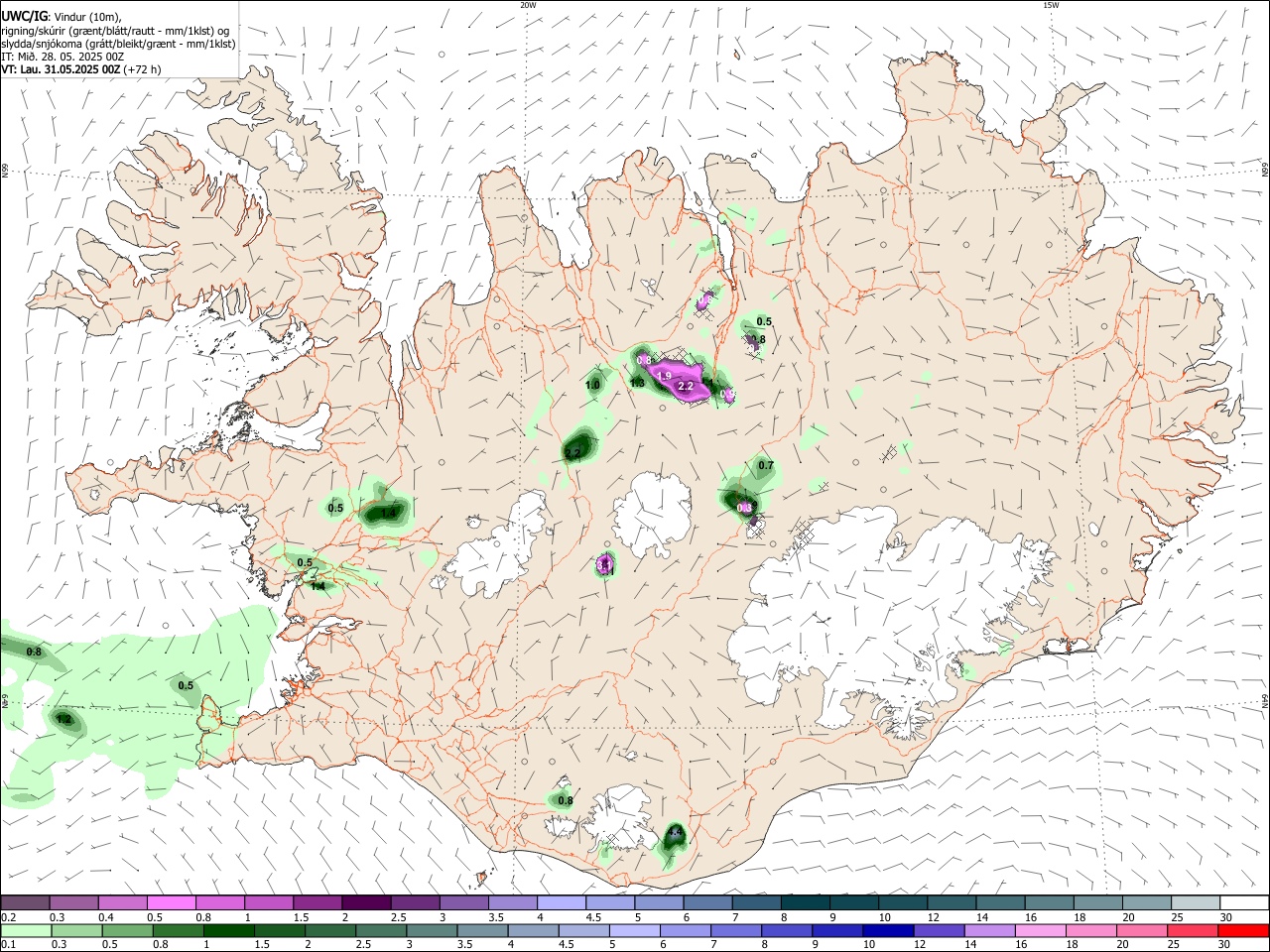Pick the light gray snow swatch between 25 and 30
1270x952 pixels.
point(1196,902)
